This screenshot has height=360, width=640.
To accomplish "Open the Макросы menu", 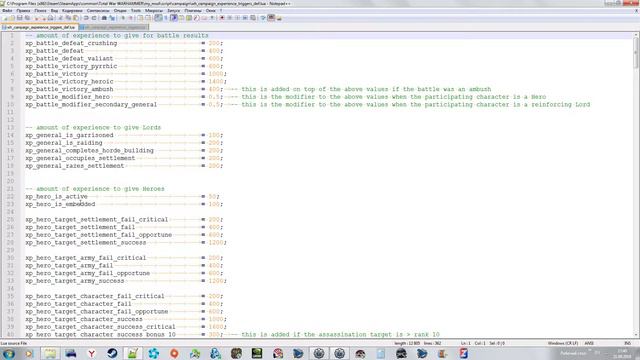I will coord(154,11).
